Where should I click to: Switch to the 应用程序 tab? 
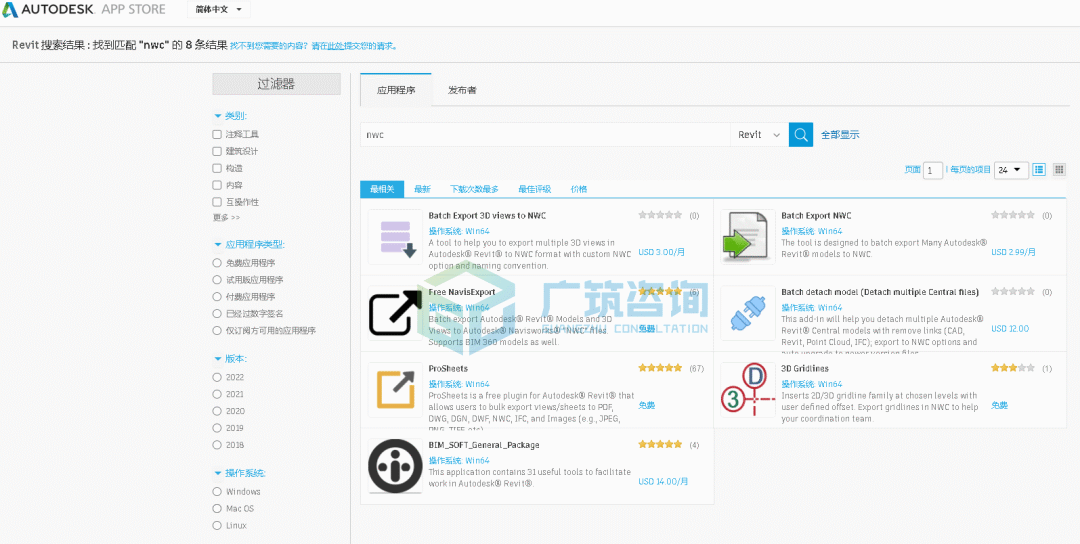(x=396, y=90)
